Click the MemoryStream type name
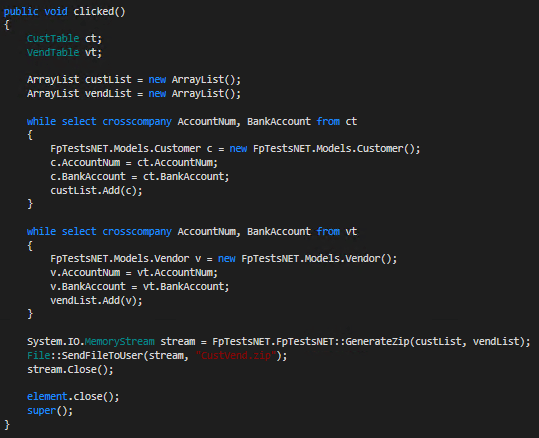This screenshot has width=539, height=438. [120, 341]
